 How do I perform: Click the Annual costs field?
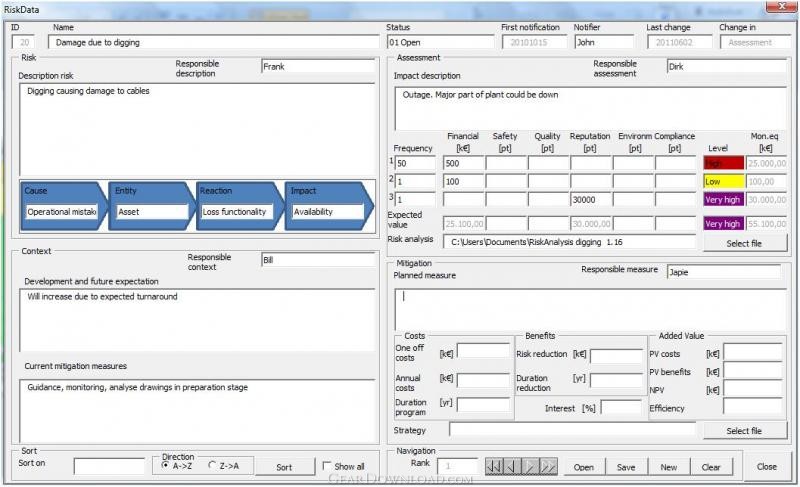483,380
